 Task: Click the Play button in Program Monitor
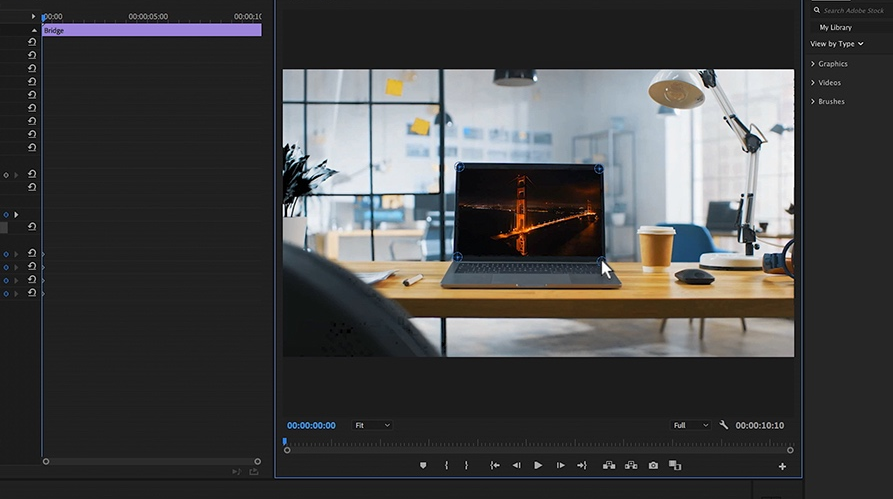(538, 465)
